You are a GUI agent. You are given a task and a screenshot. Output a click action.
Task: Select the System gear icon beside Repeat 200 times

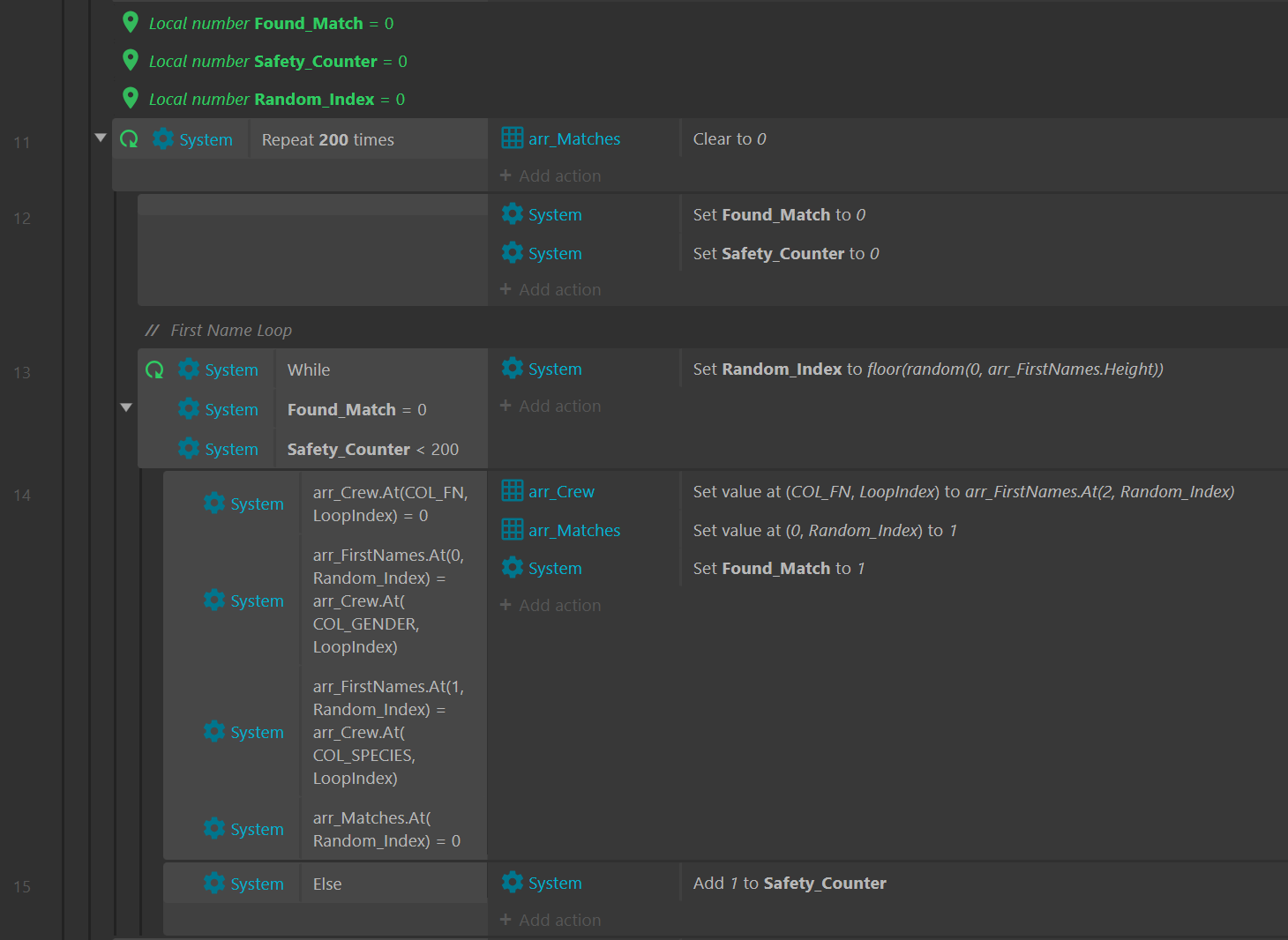[x=163, y=138]
